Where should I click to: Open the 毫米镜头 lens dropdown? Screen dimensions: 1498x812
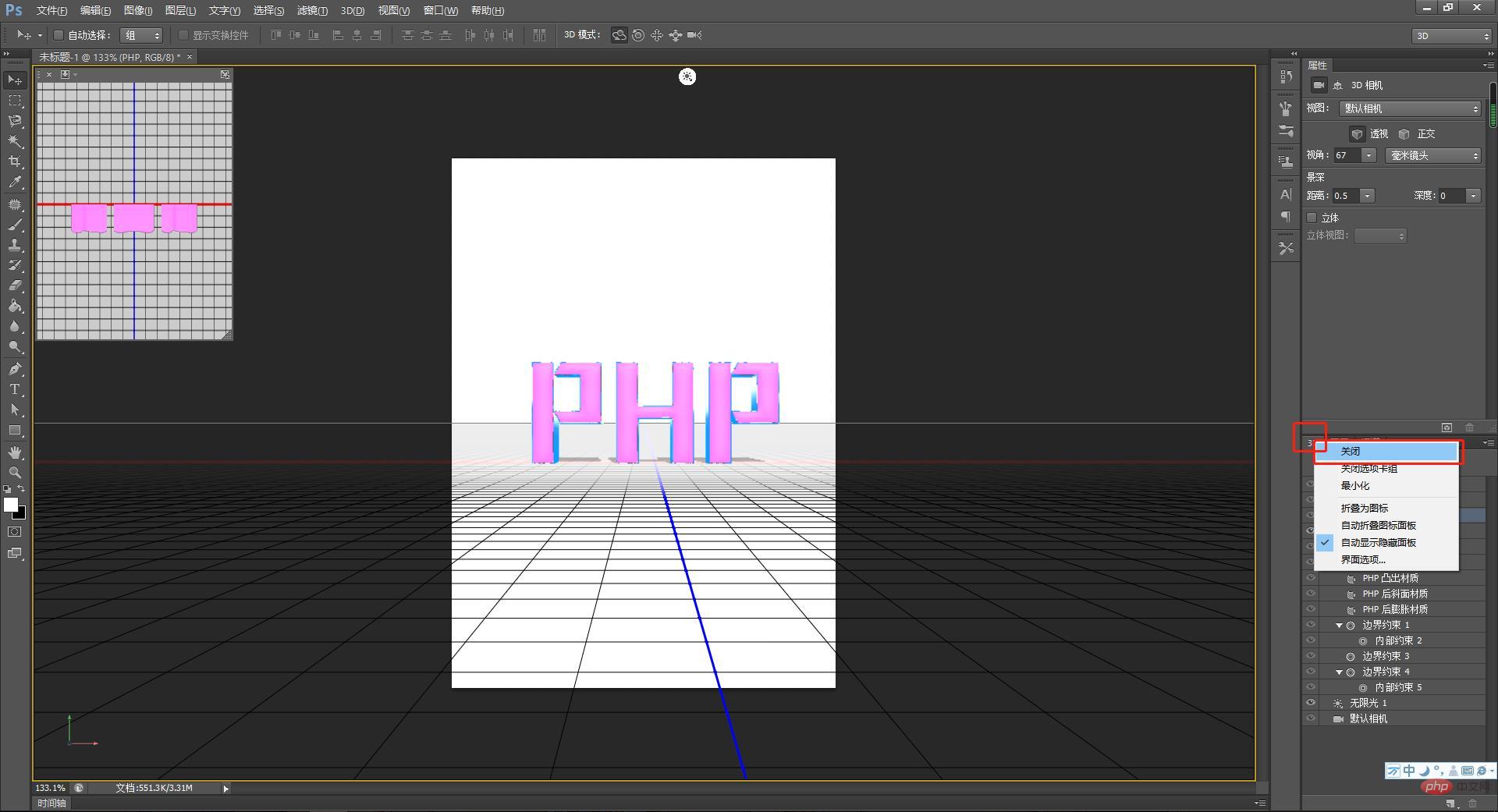(1433, 155)
